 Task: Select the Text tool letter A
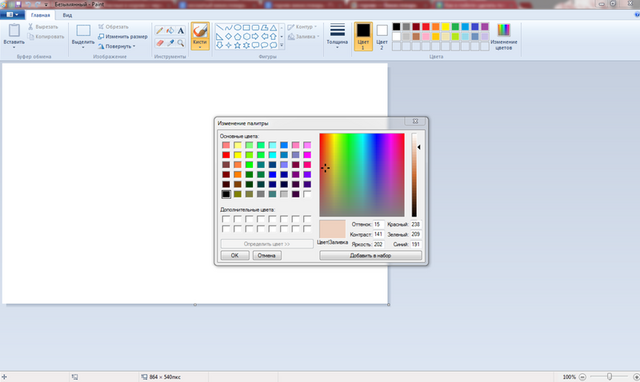pos(181,31)
